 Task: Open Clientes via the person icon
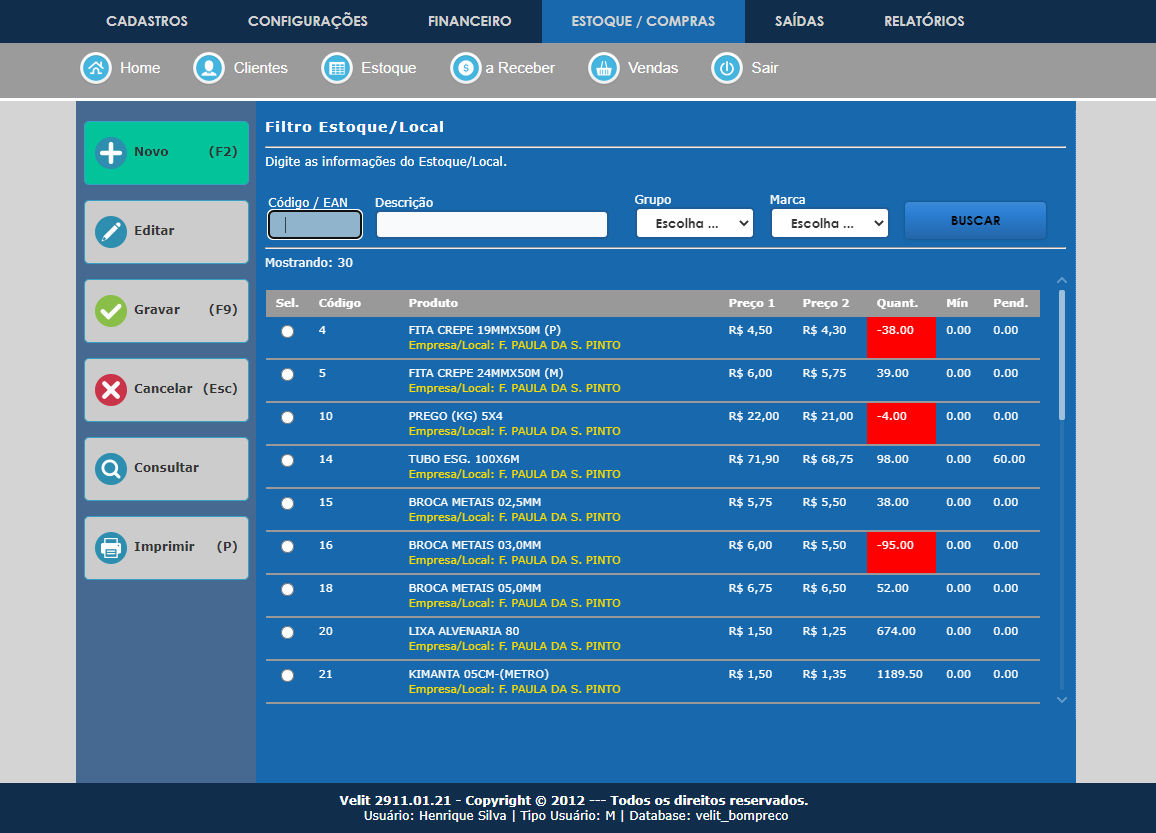point(209,68)
